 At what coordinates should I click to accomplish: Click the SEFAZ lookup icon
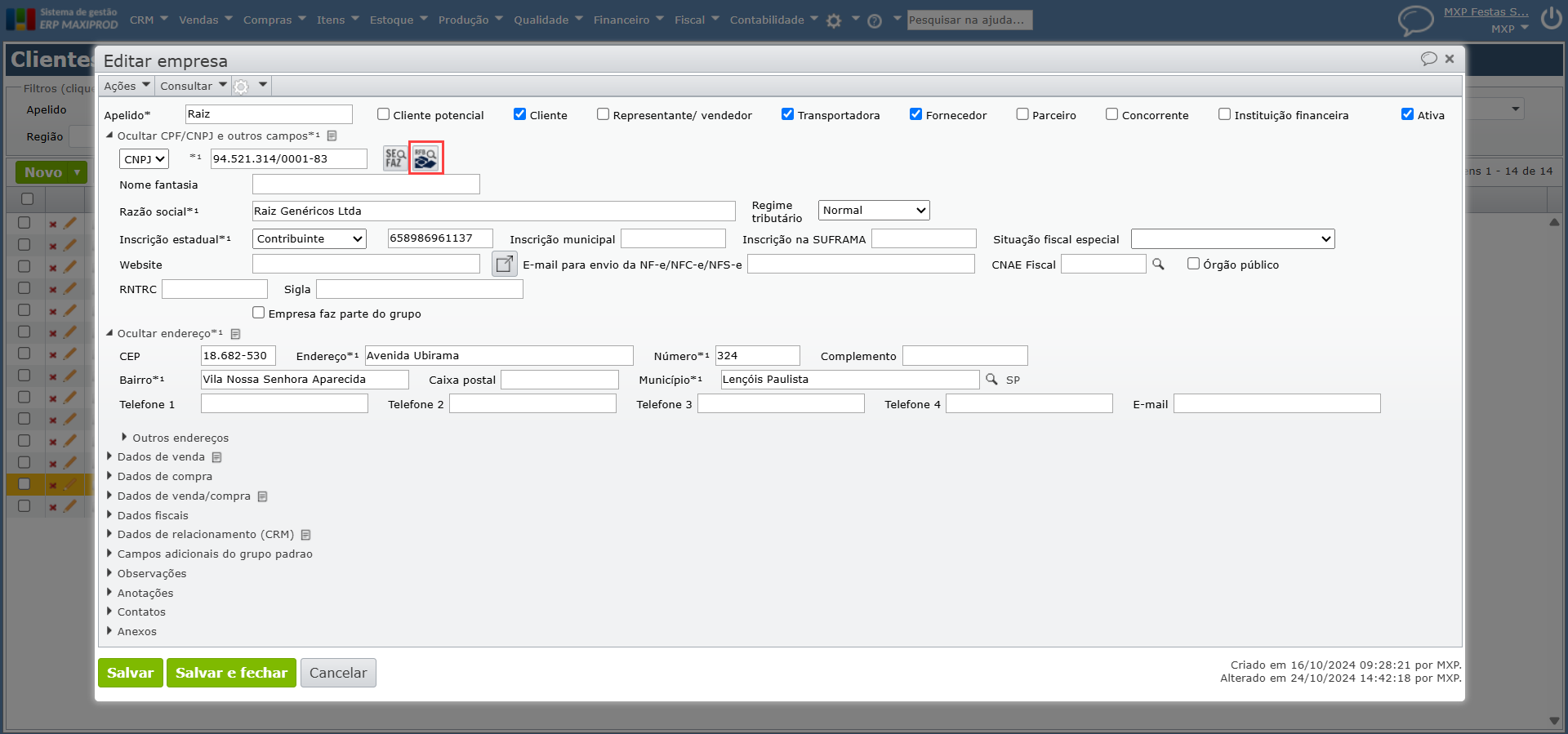pyautogui.click(x=395, y=158)
